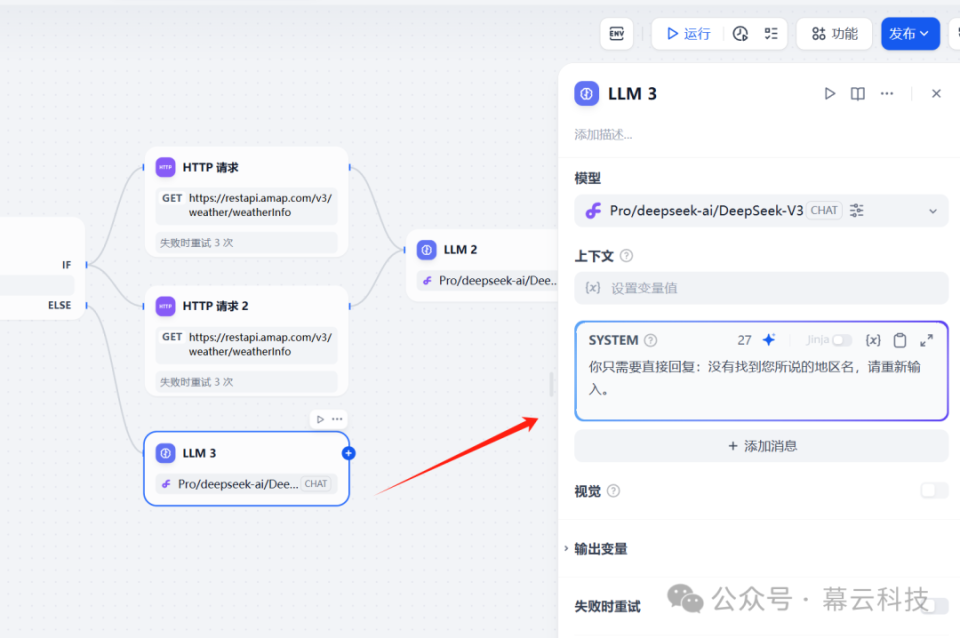This screenshot has width=960, height=638.
Task: Open model parameter sliders icon
Action: click(857, 211)
